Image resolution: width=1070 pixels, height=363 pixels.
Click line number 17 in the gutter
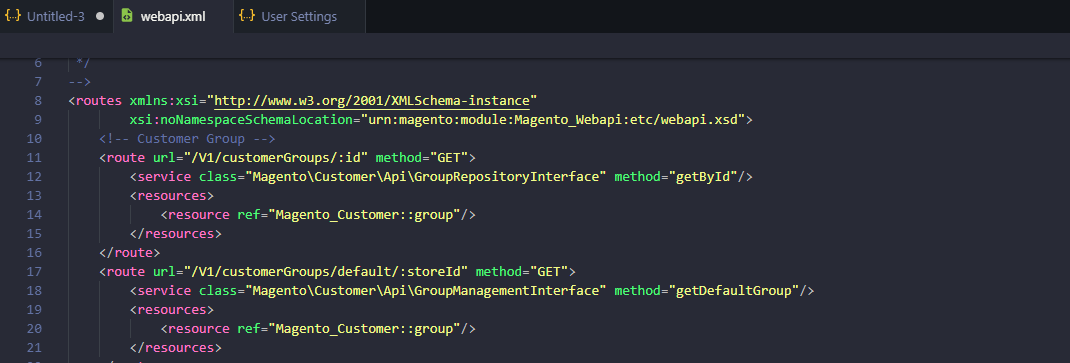pos(34,272)
